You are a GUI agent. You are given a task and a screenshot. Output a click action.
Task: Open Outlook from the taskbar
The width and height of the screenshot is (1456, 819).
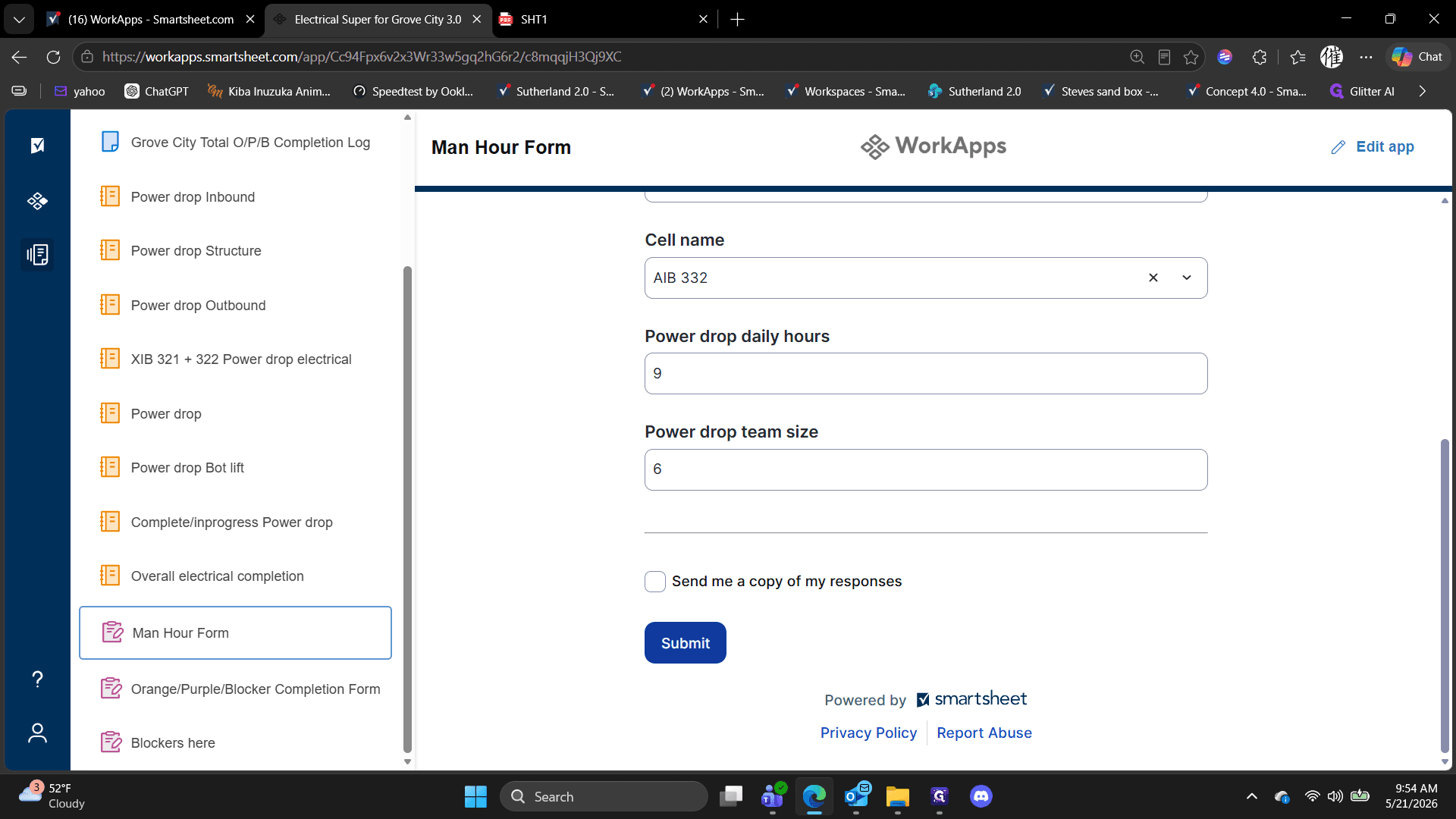click(x=857, y=796)
